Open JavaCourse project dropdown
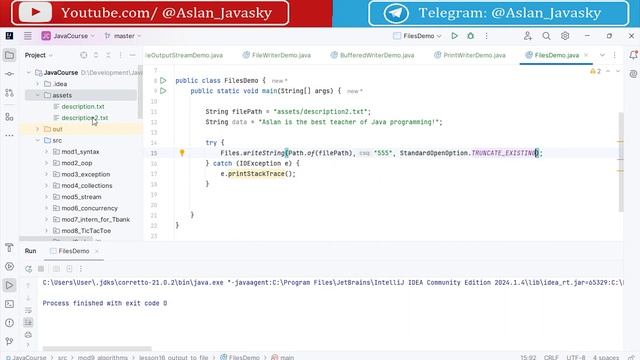The width and height of the screenshot is (640, 360). [x=68, y=36]
